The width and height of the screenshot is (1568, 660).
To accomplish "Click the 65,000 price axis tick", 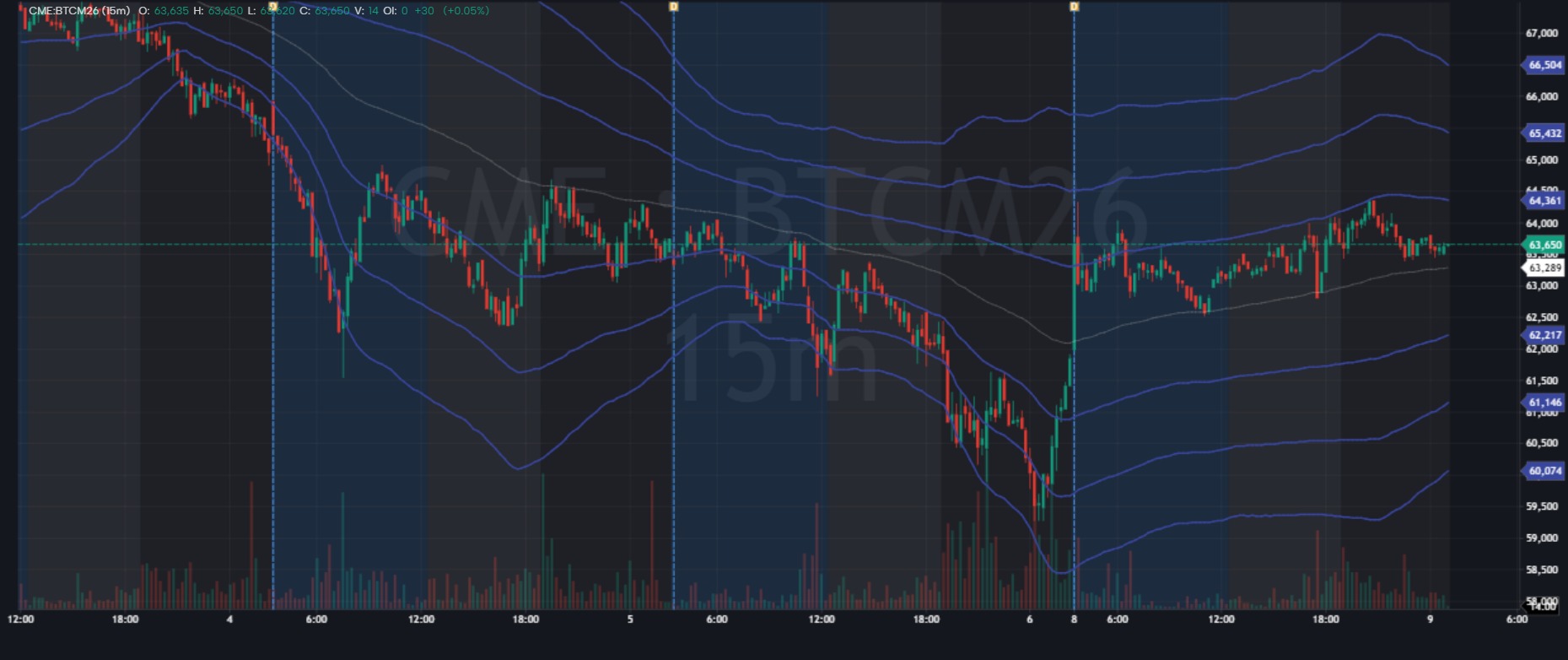I will point(1542,160).
